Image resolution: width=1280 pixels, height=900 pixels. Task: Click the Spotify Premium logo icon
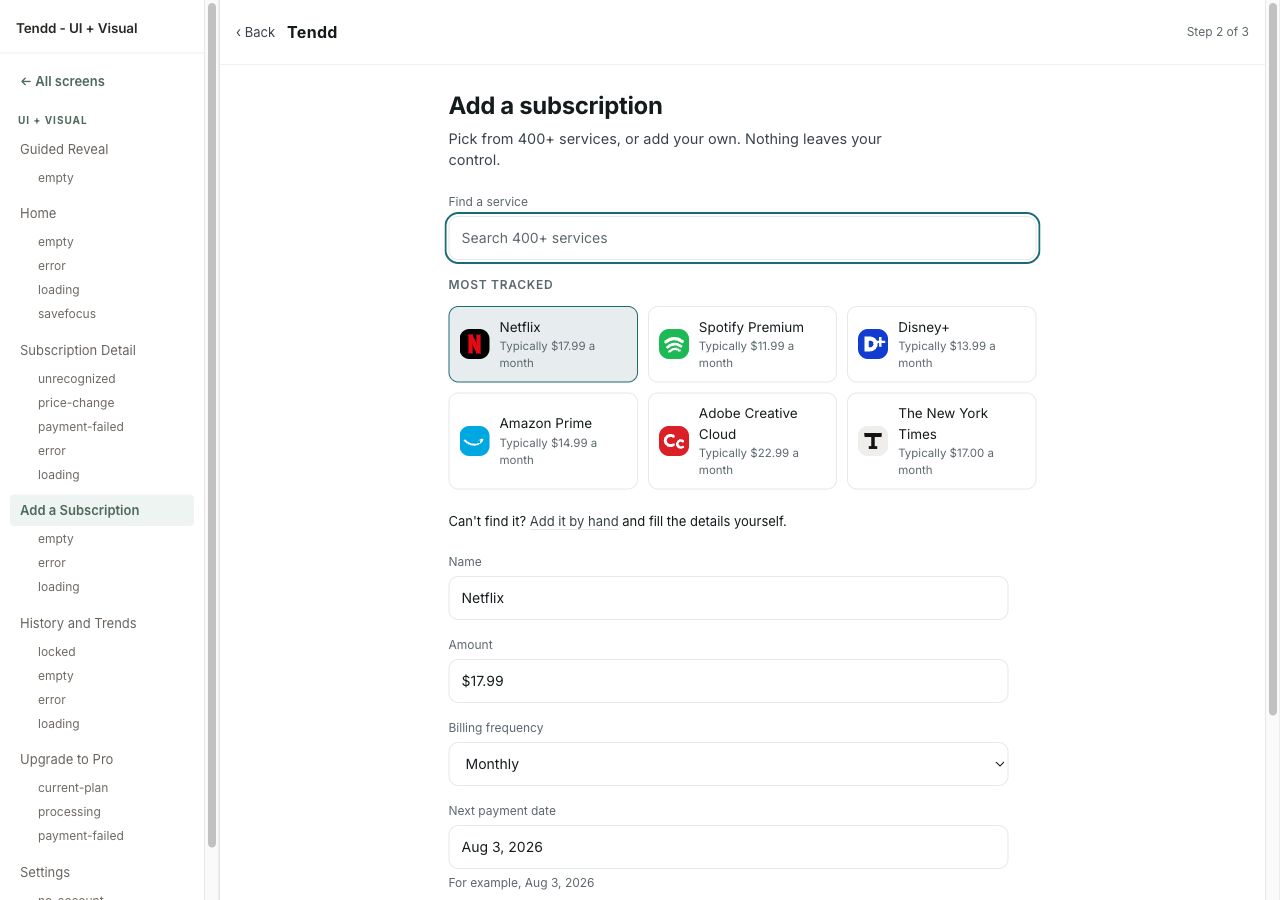(x=674, y=344)
